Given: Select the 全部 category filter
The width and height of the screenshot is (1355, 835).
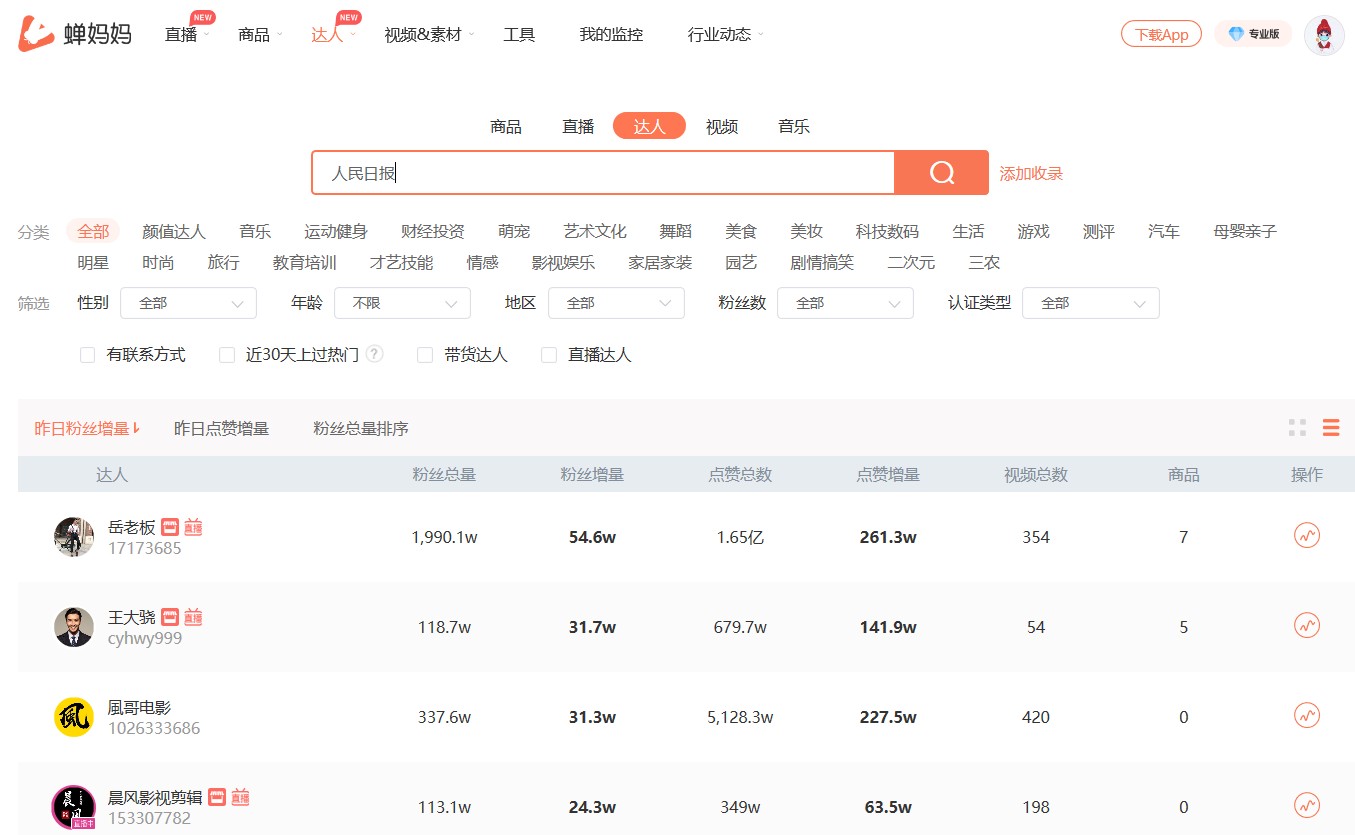Looking at the screenshot, I should coord(93,232).
